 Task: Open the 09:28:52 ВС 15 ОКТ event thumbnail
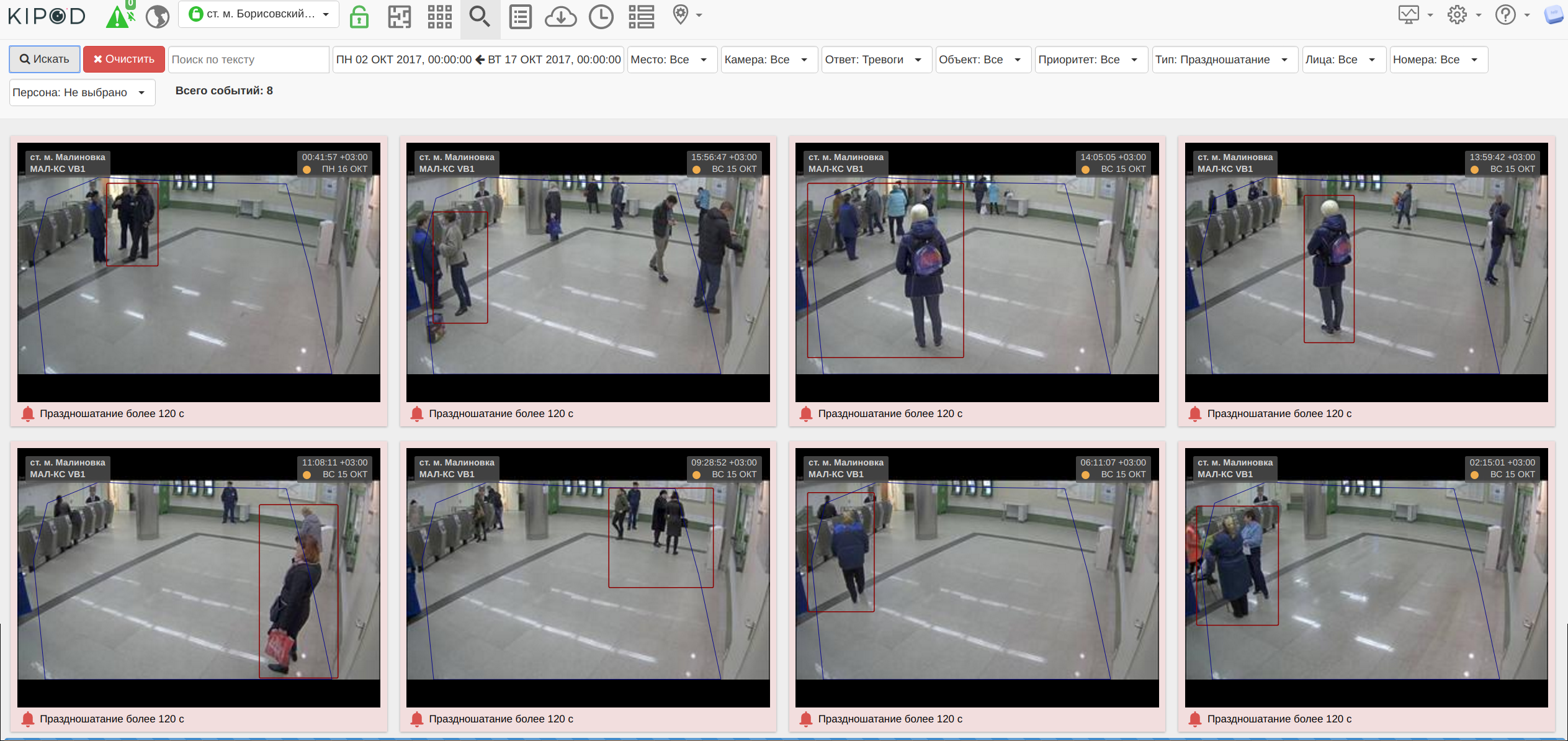(588, 578)
